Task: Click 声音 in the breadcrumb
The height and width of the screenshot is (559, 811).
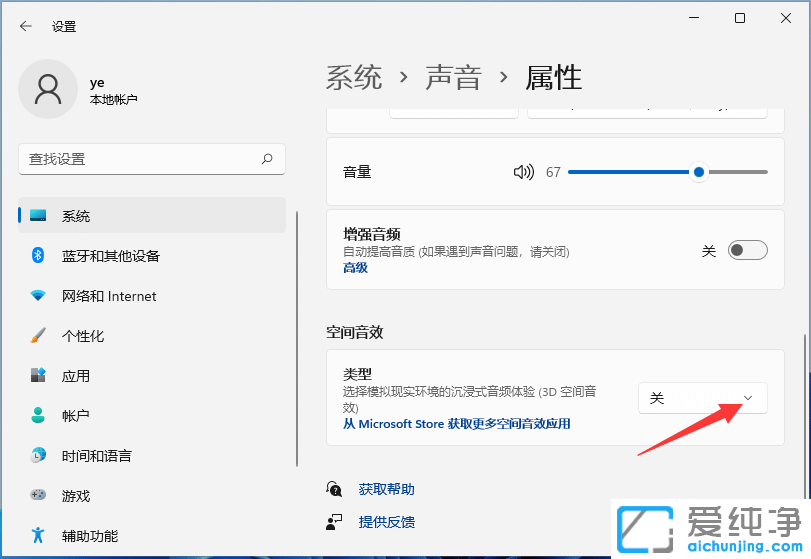Action: click(x=454, y=78)
